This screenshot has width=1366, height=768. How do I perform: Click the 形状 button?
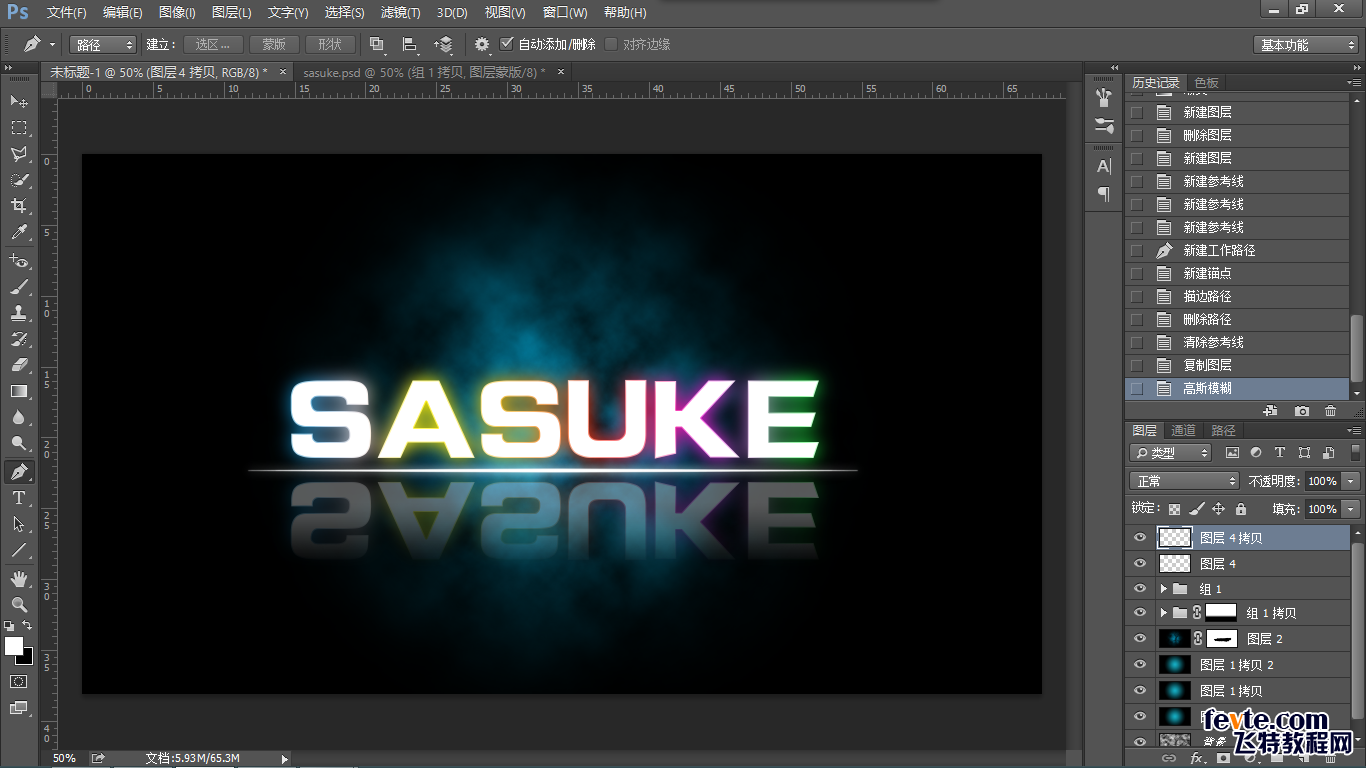tap(330, 44)
